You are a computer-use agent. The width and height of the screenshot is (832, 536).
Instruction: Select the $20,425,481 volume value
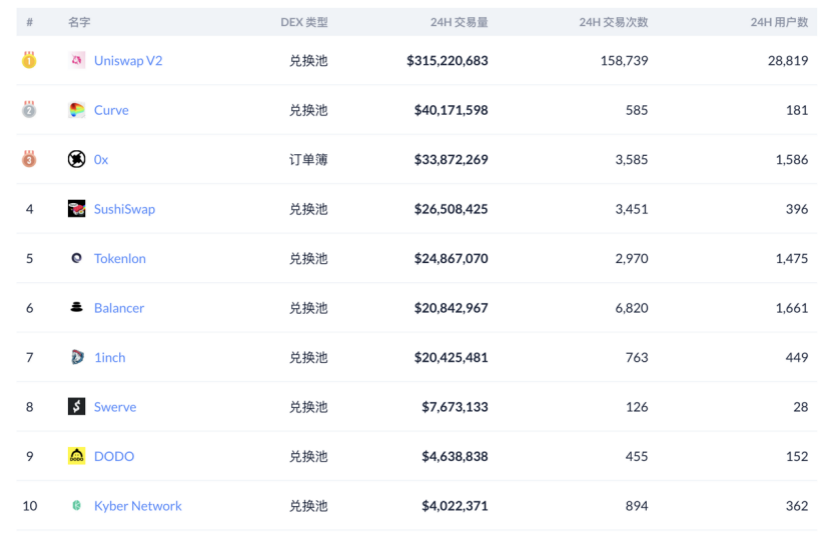tap(451, 357)
